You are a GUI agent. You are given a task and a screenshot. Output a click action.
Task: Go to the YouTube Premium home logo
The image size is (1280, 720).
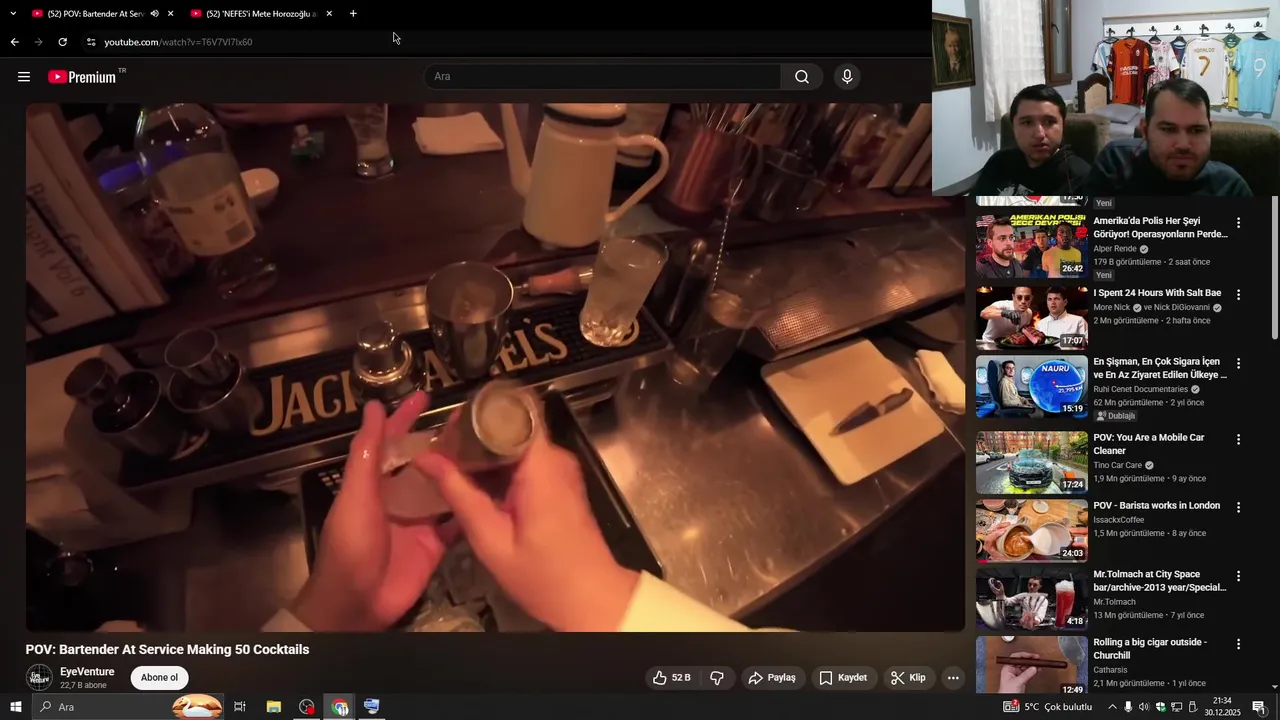click(x=82, y=77)
